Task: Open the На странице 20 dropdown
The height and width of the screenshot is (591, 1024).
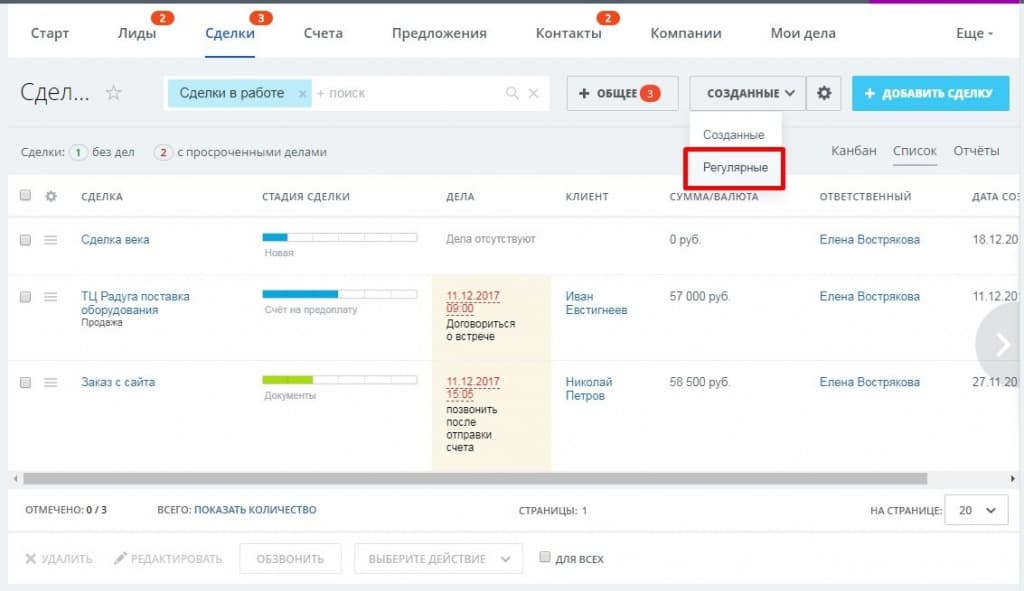Action: point(976,510)
